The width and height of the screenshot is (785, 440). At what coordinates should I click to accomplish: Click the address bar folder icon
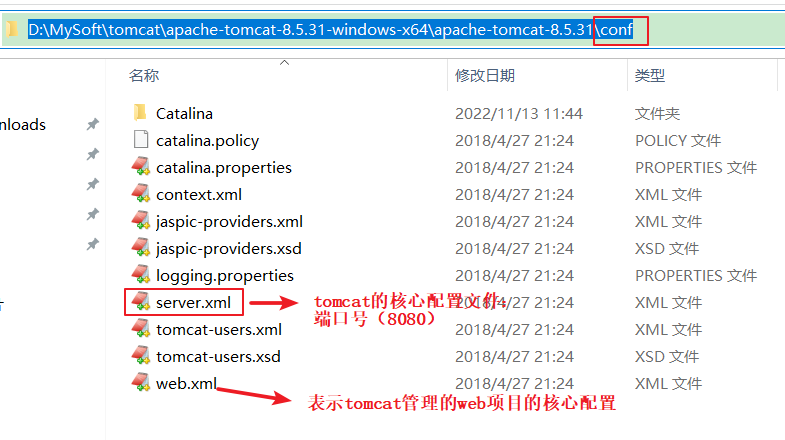click(12, 30)
